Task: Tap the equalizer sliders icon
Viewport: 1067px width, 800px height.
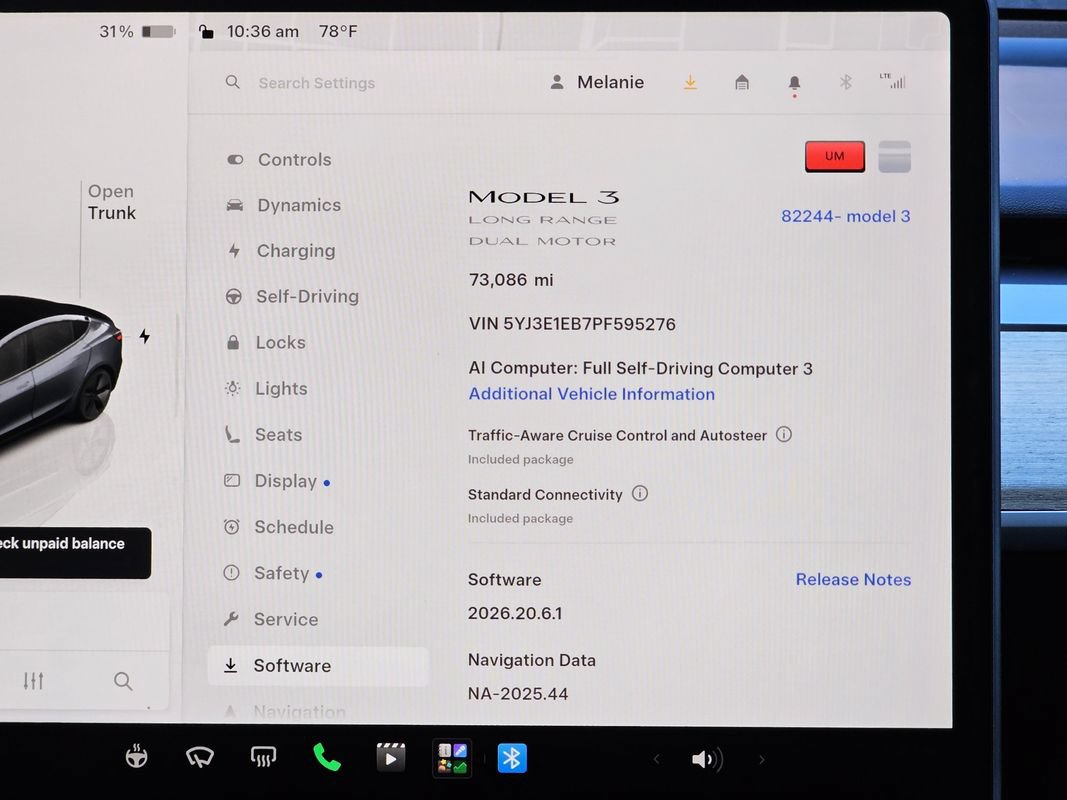Action: [33, 680]
